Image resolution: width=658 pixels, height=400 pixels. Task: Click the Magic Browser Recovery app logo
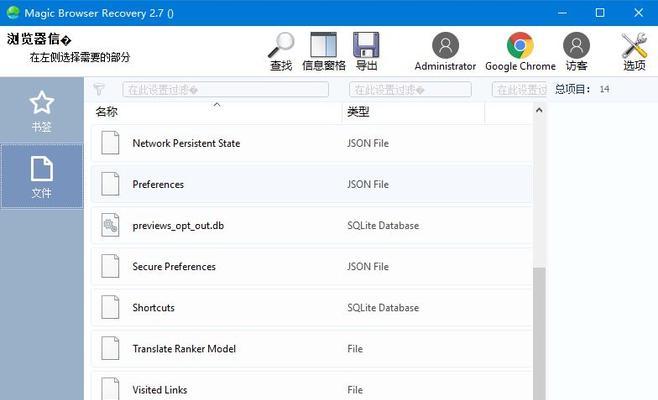coord(13,13)
